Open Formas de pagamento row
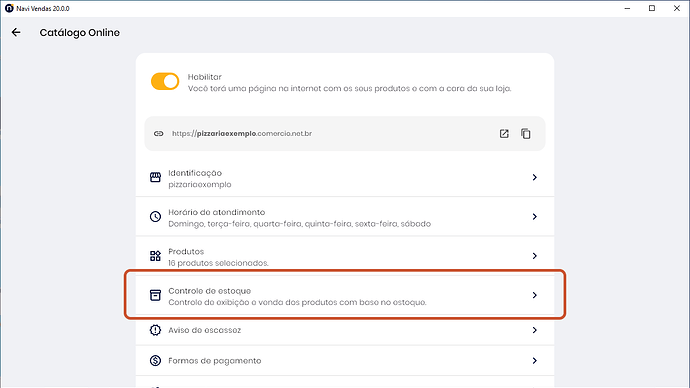The image size is (690, 388). pos(345,361)
